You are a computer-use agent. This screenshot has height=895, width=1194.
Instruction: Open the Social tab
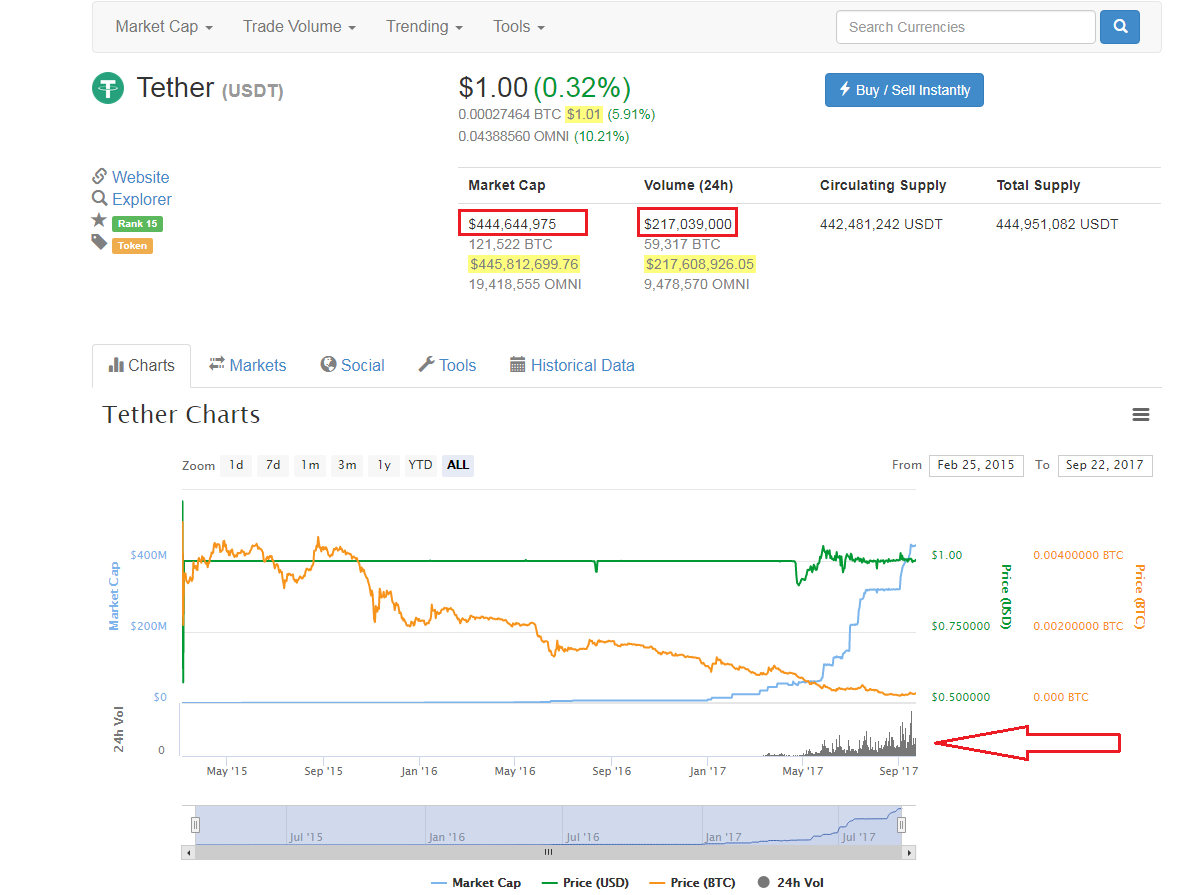(x=353, y=366)
